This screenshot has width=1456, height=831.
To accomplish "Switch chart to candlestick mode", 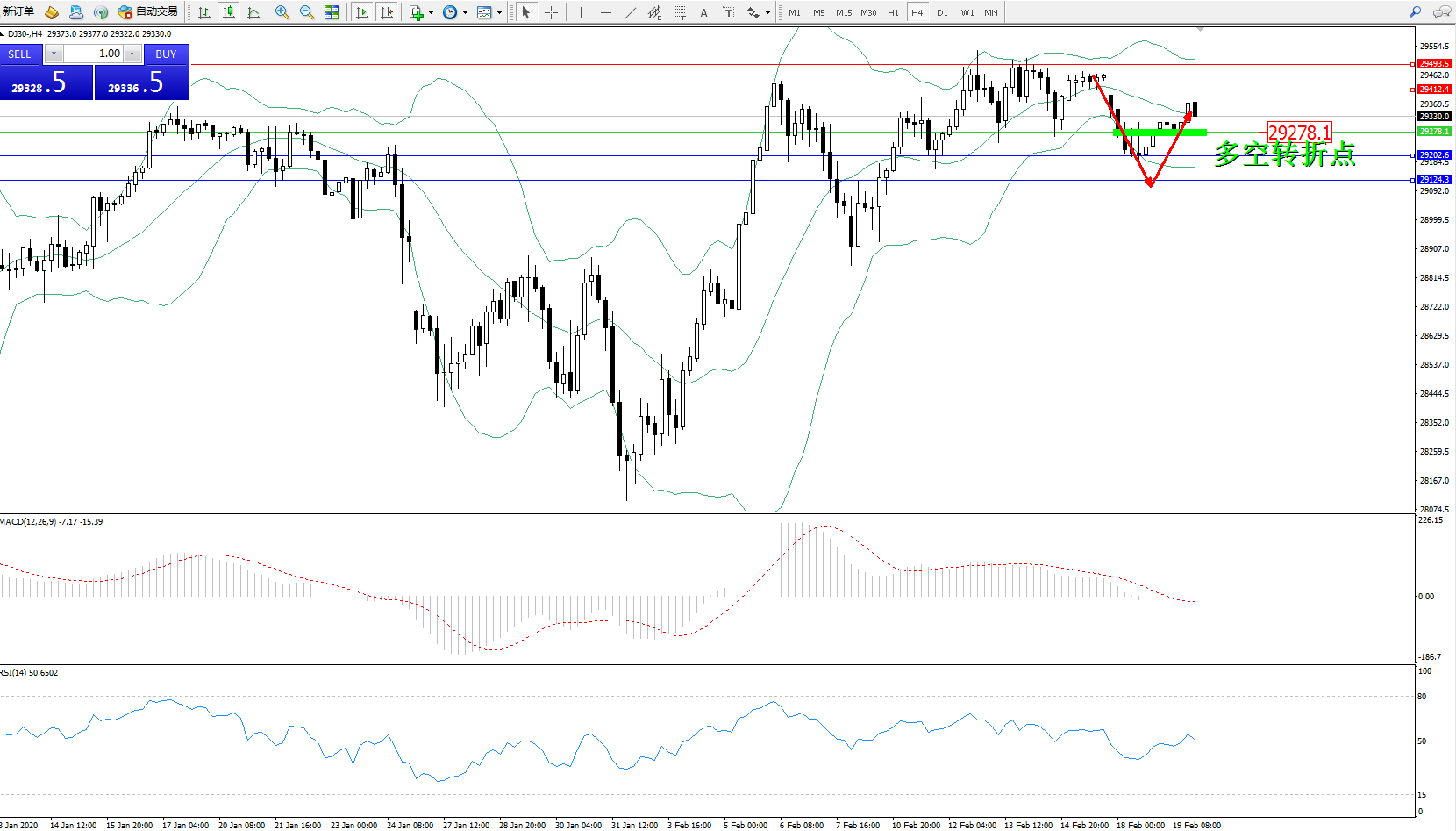I will tap(229, 12).
